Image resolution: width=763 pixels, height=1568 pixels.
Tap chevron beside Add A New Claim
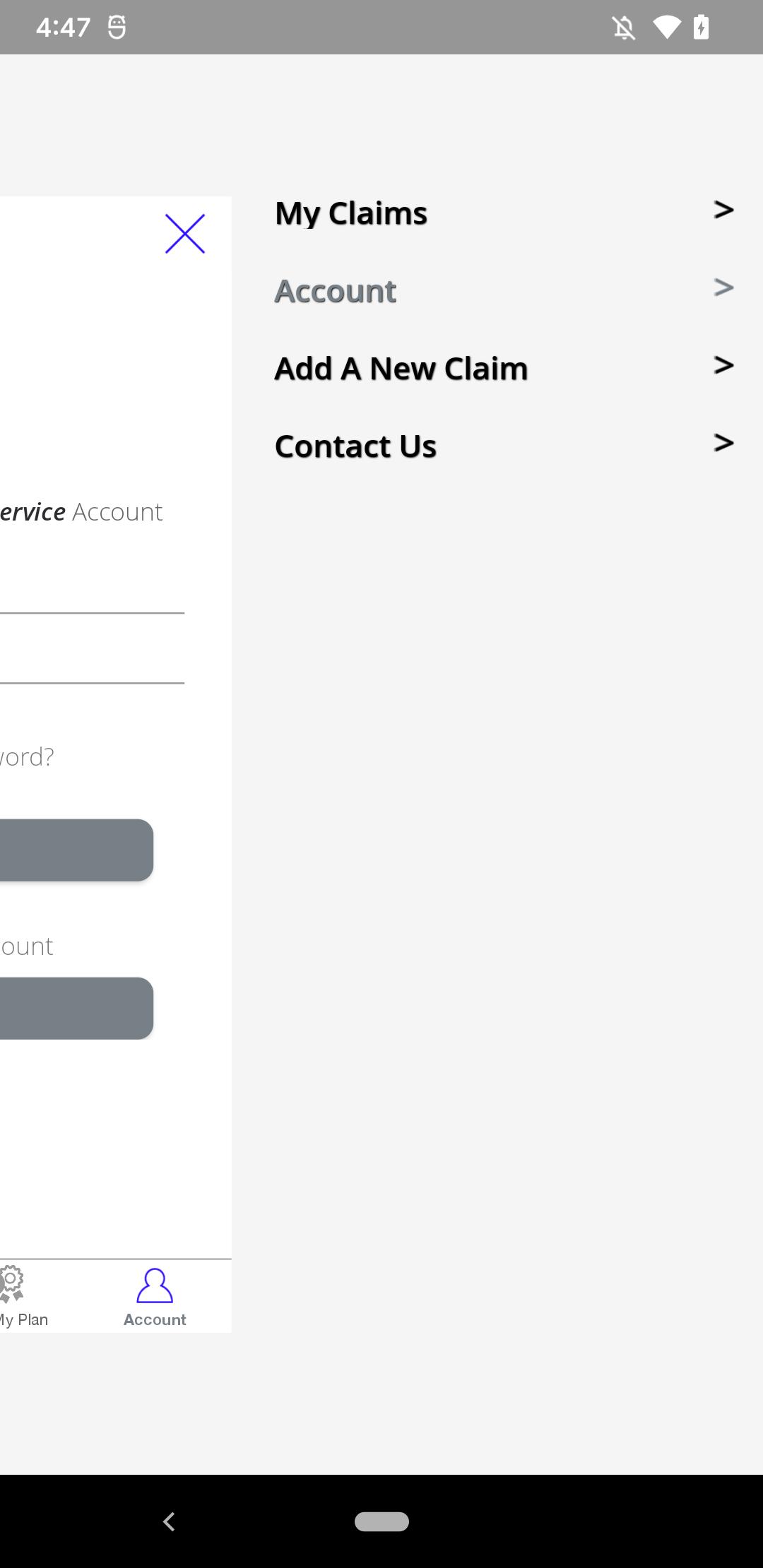pos(723,365)
